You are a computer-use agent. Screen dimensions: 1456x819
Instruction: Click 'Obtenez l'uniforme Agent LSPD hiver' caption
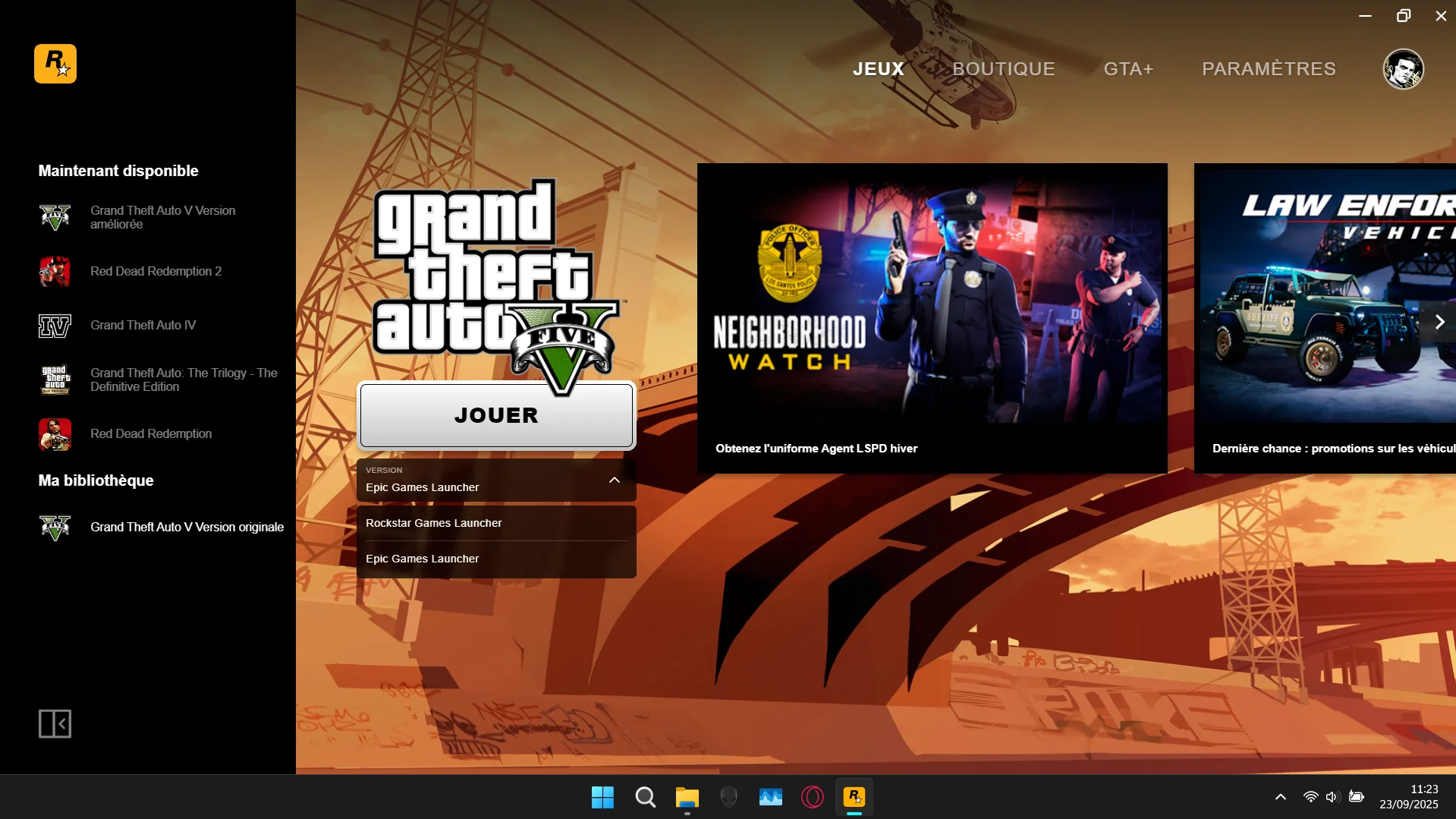[x=816, y=449]
